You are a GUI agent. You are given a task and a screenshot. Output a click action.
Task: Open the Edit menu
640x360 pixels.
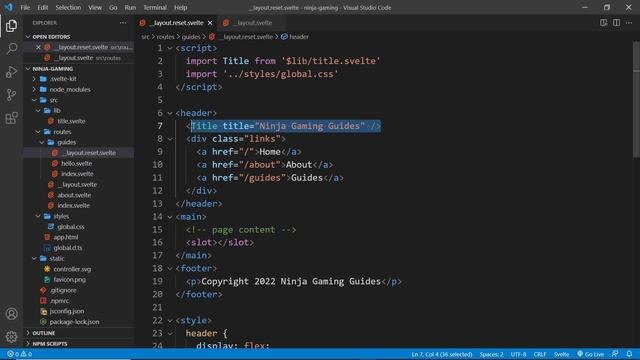[x=42, y=7]
